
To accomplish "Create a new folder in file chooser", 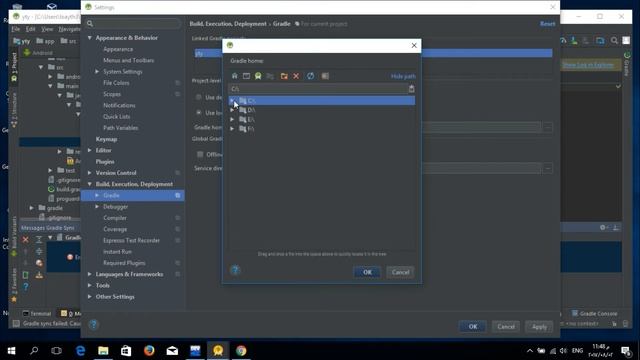I will tap(284, 76).
